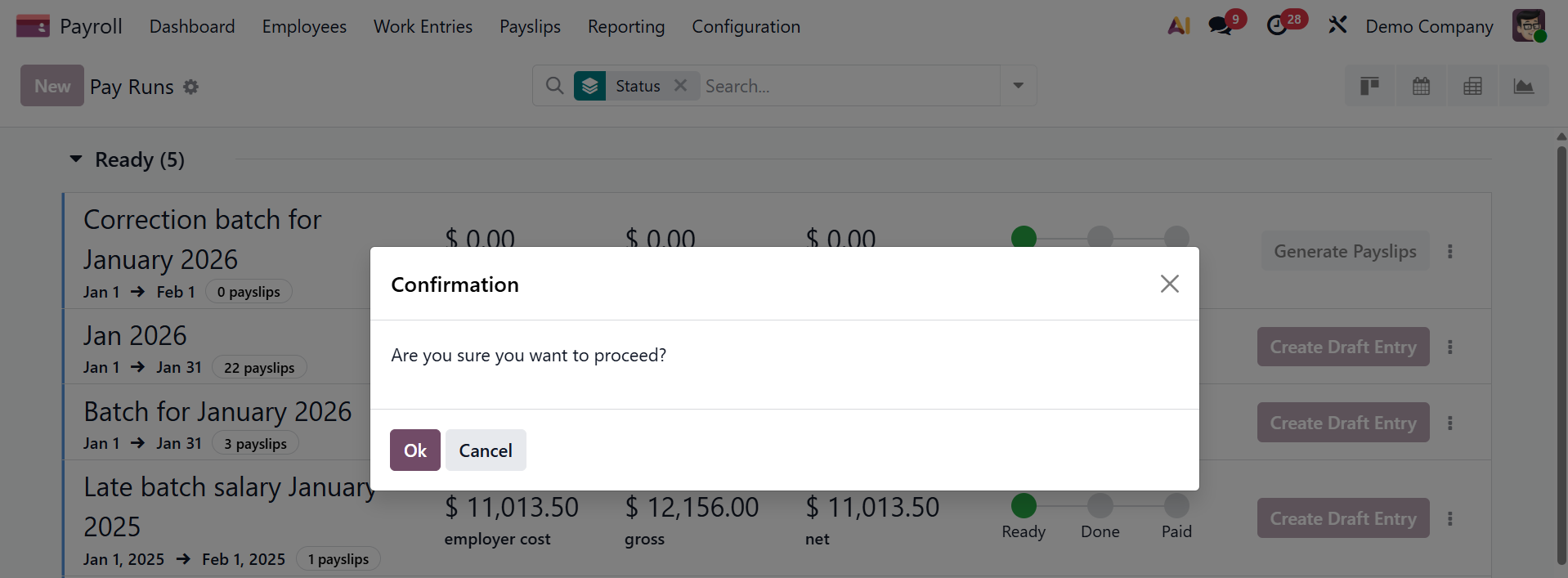1568x578 pixels.
Task: Click Cancel in the confirmation dialog
Action: [x=486, y=450]
